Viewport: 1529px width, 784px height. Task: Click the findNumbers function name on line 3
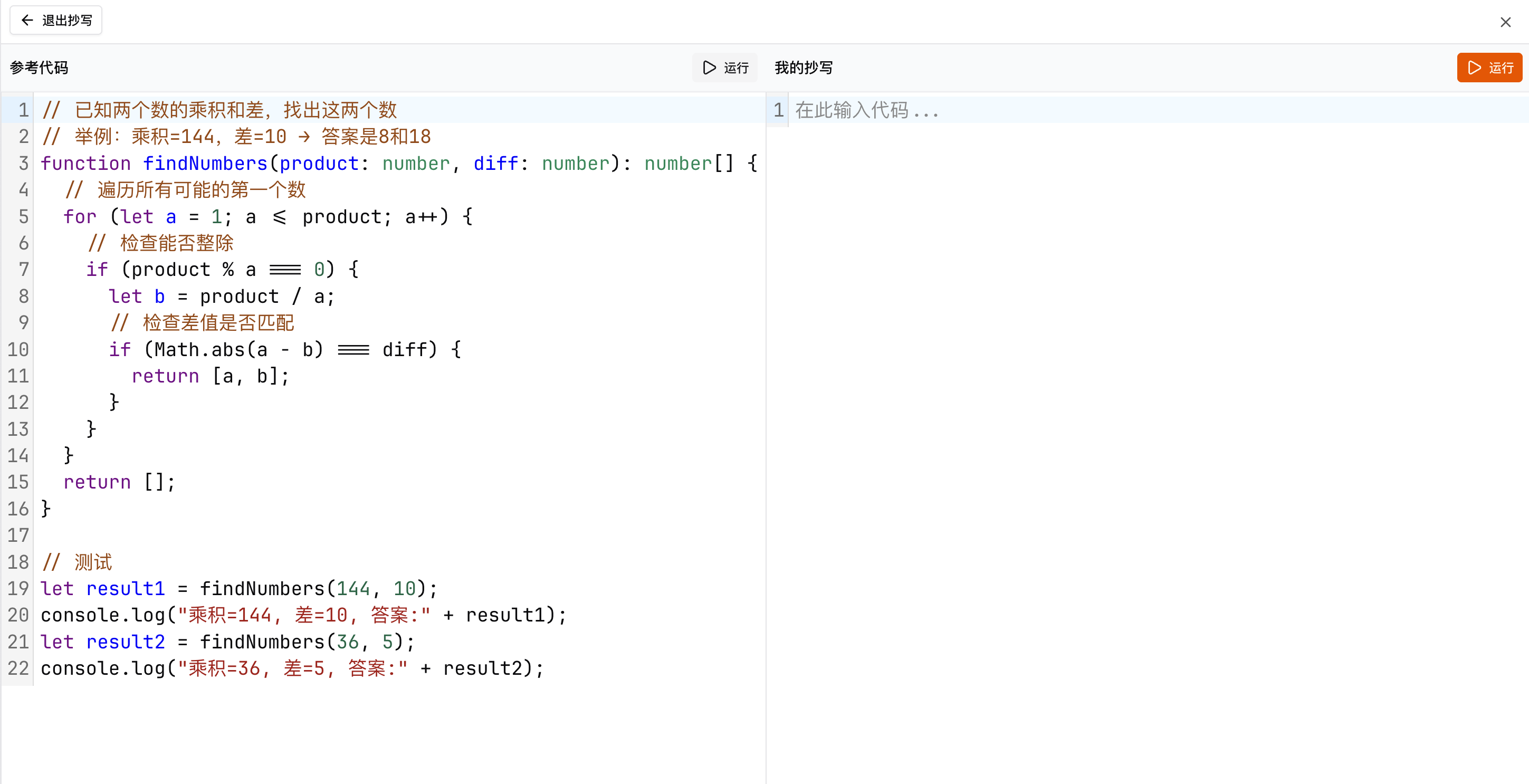(x=205, y=163)
